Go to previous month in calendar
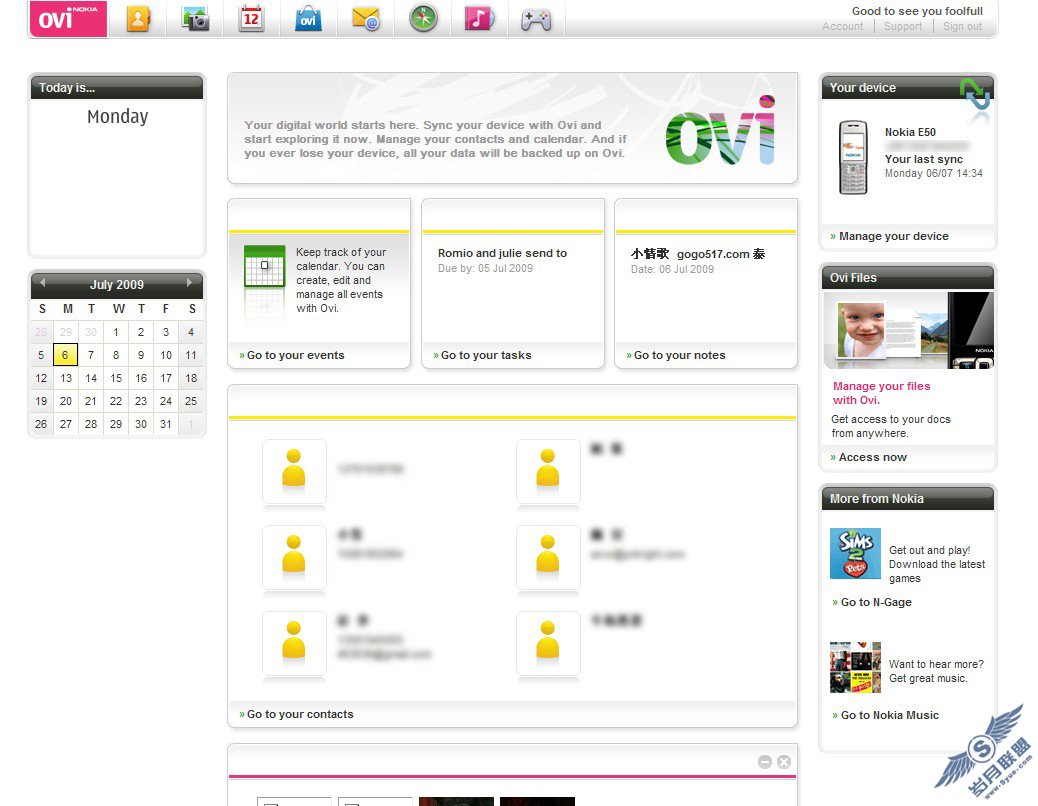1038x806 pixels. (42, 283)
